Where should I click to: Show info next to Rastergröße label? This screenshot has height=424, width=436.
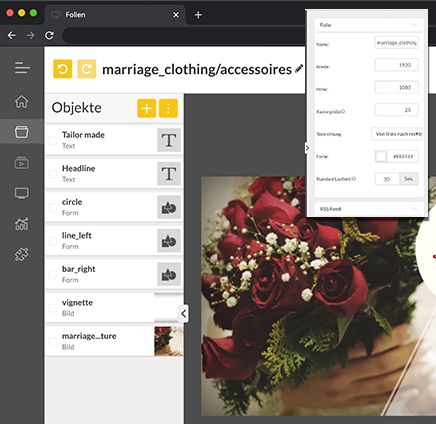(343, 112)
